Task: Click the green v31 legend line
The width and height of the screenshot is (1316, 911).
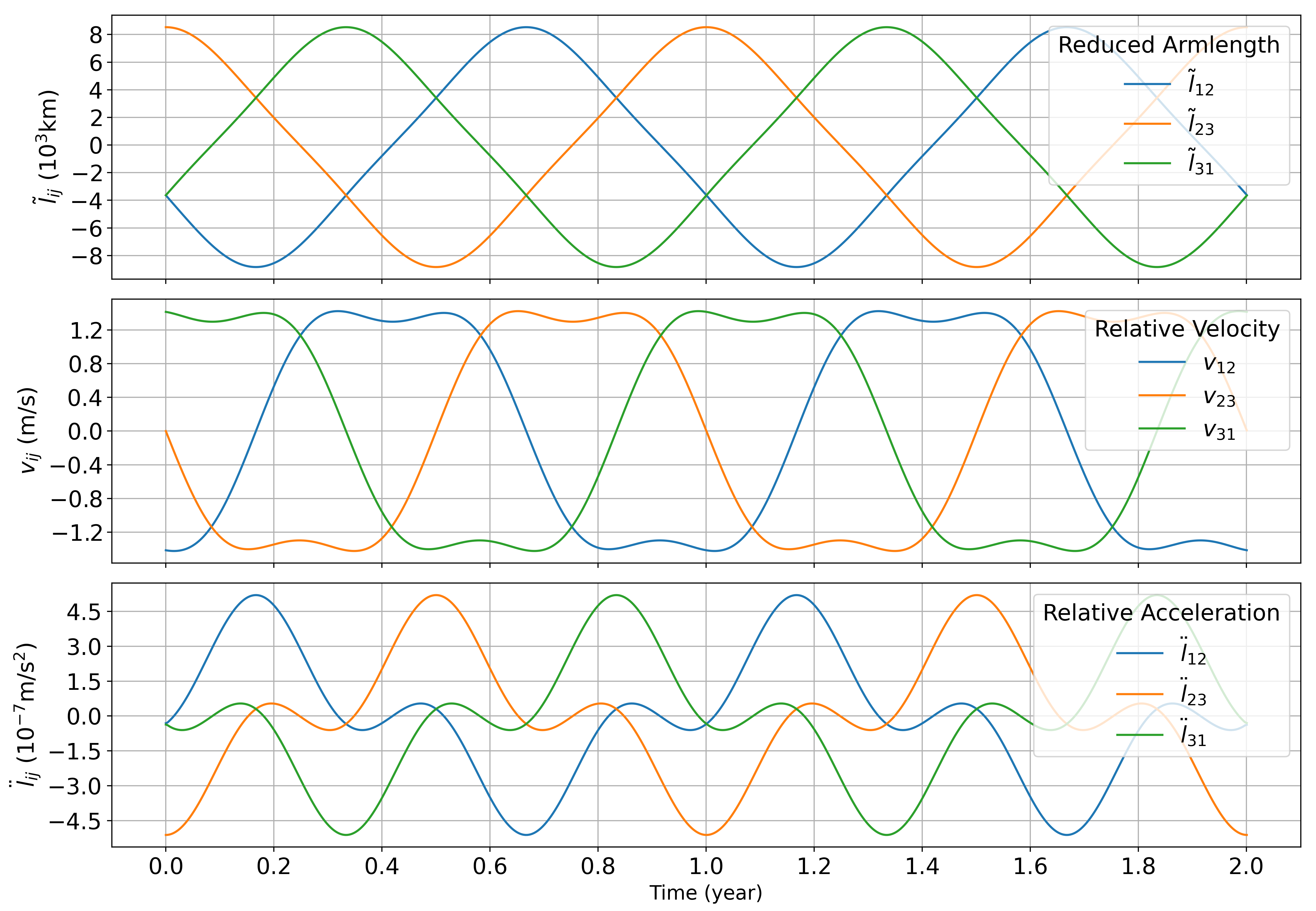Action: pyautogui.click(x=1162, y=429)
